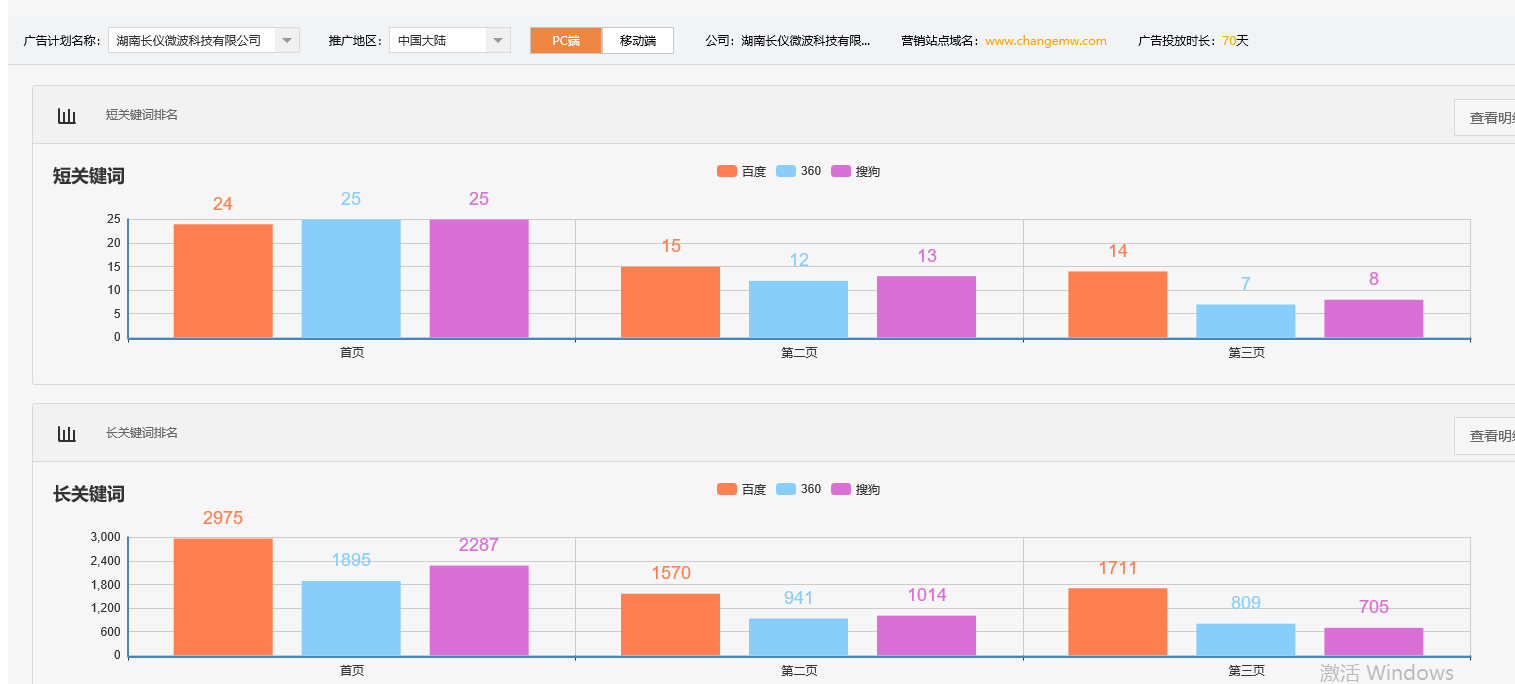
Task: Click the bar chart icon beside 长关键词排名
Action: (x=67, y=433)
